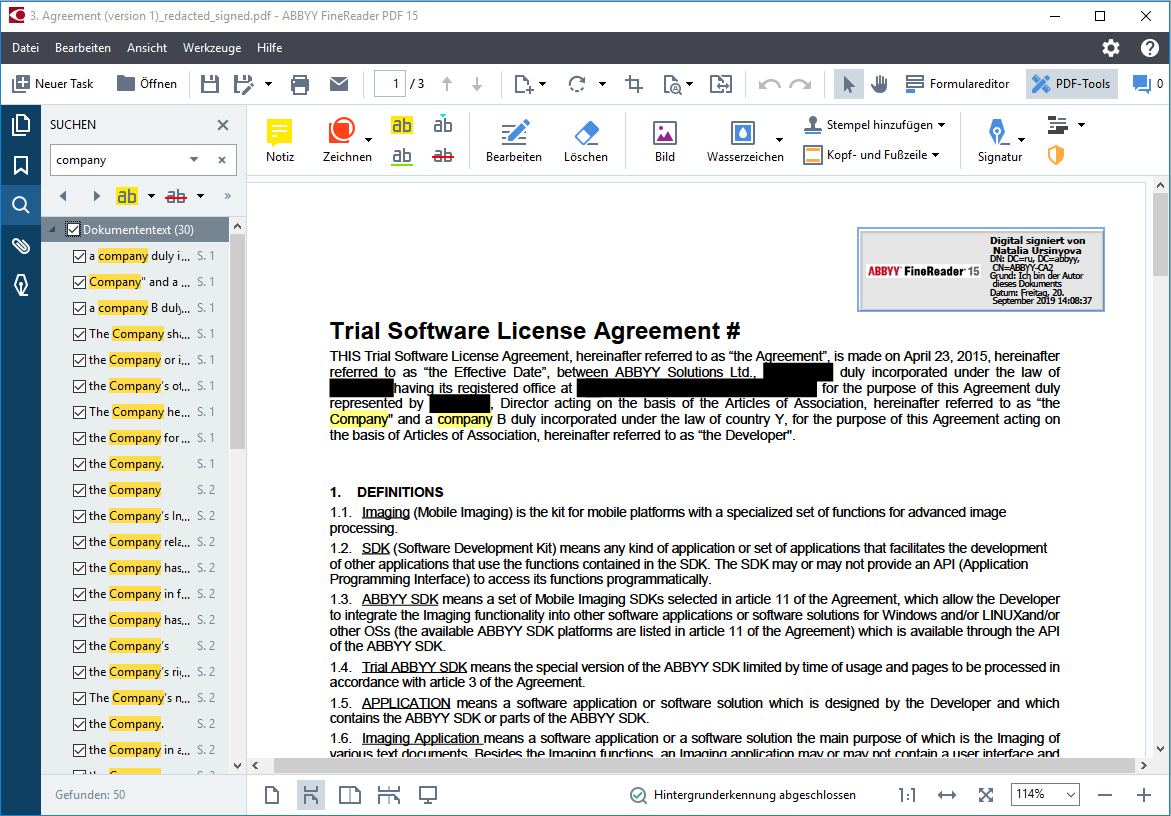The width and height of the screenshot is (1171, 816).
Task: Choose the underline text tool in ribbon
Action: pos(402,156)
